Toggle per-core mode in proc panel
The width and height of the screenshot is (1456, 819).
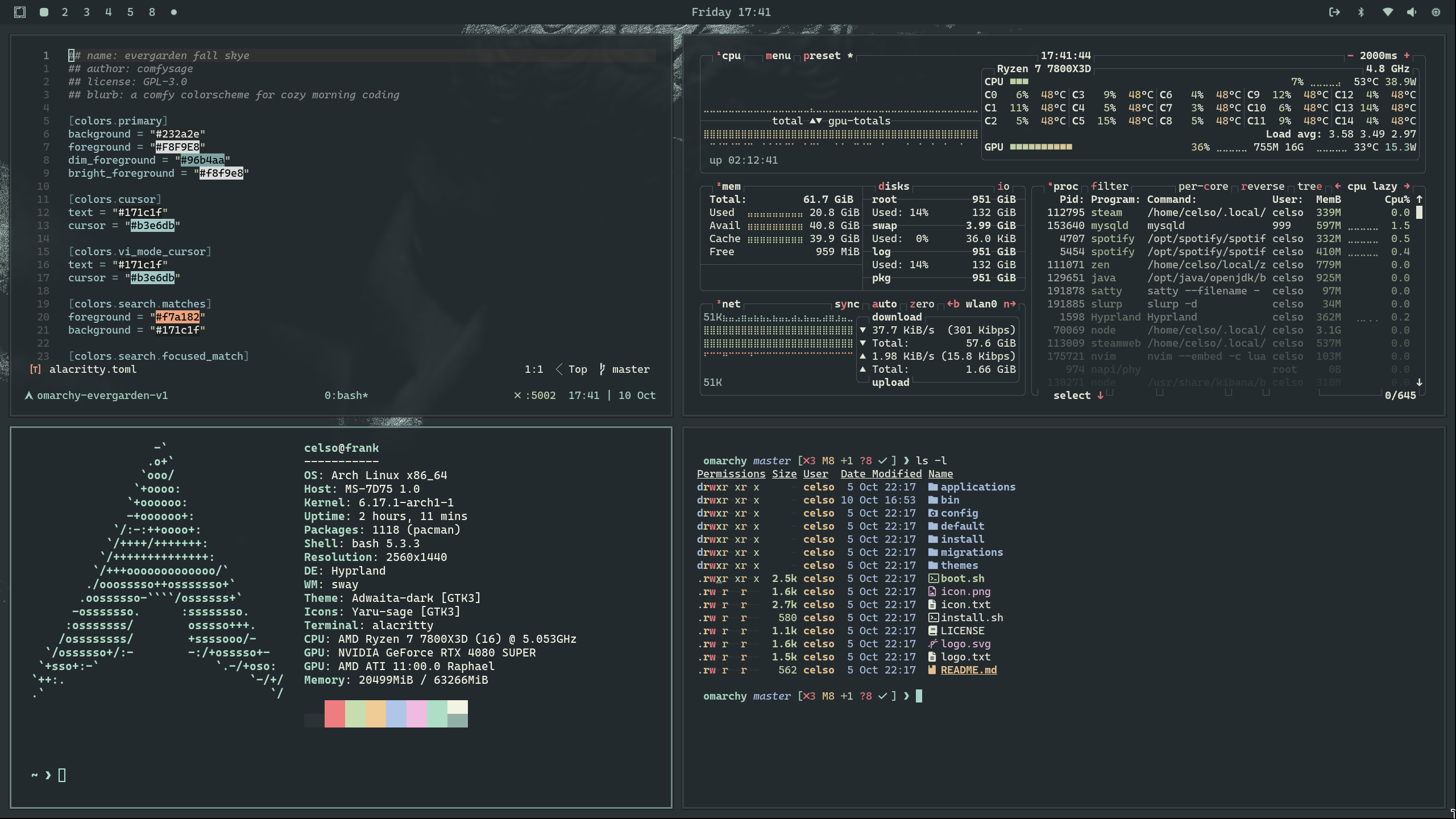tap(1203, 186)
